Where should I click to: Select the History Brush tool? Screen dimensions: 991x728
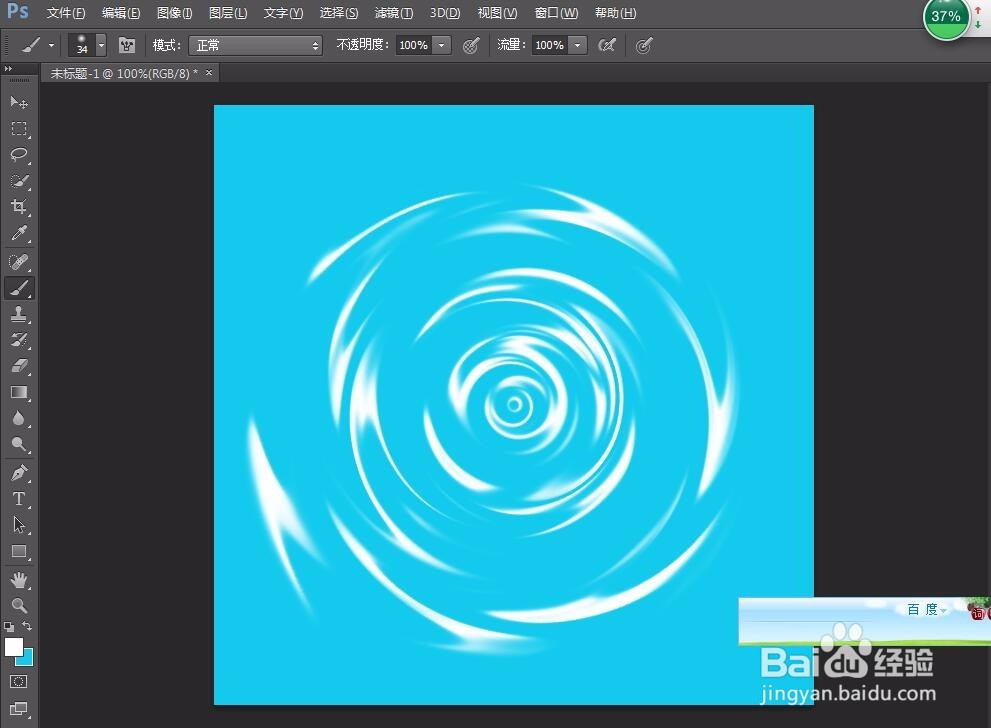pos(19,340)
